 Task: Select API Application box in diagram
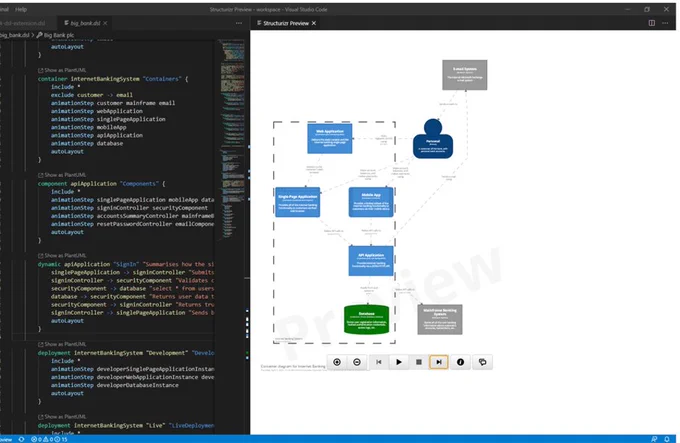click(371, 261)
